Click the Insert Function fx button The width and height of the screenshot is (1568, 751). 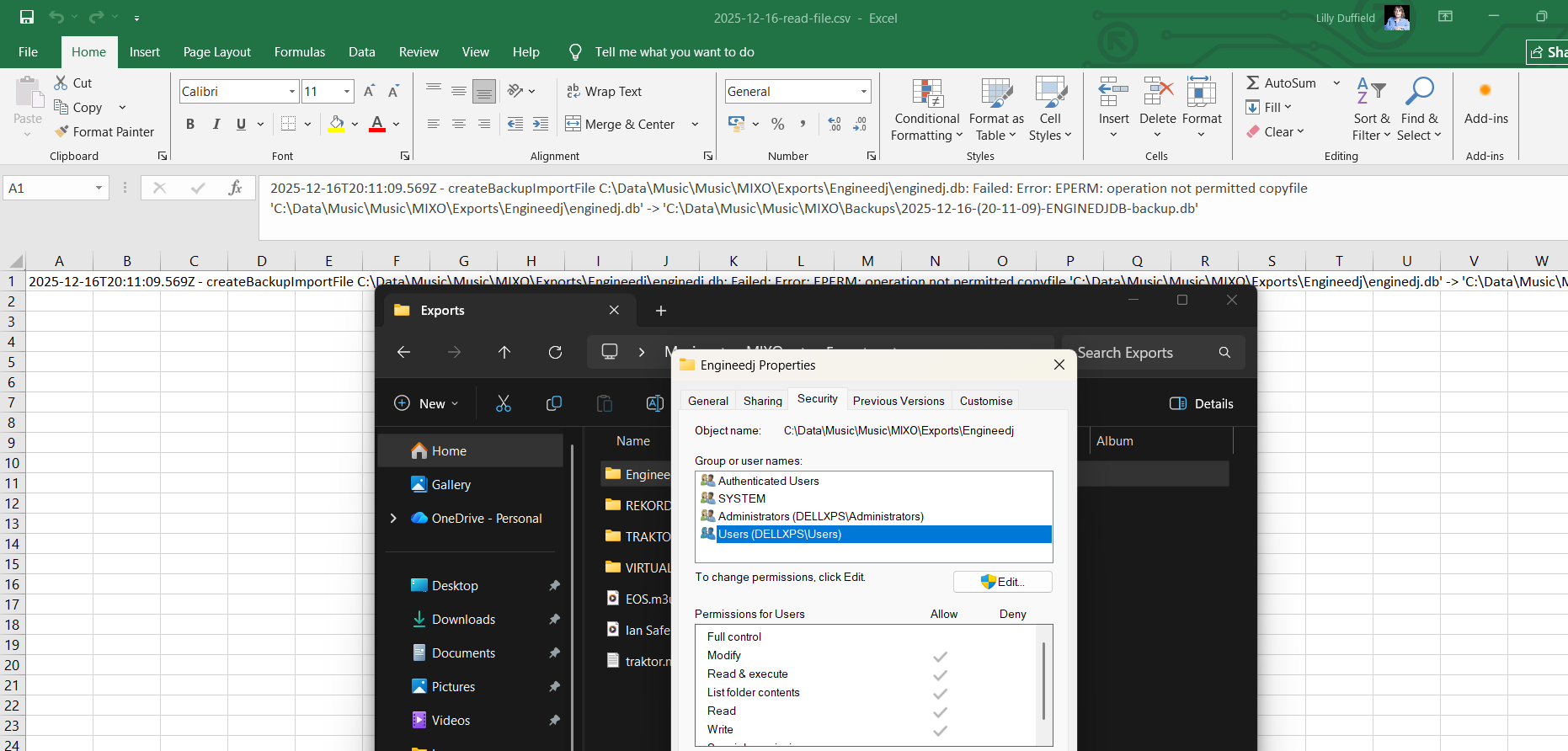[x=235, y=188]
